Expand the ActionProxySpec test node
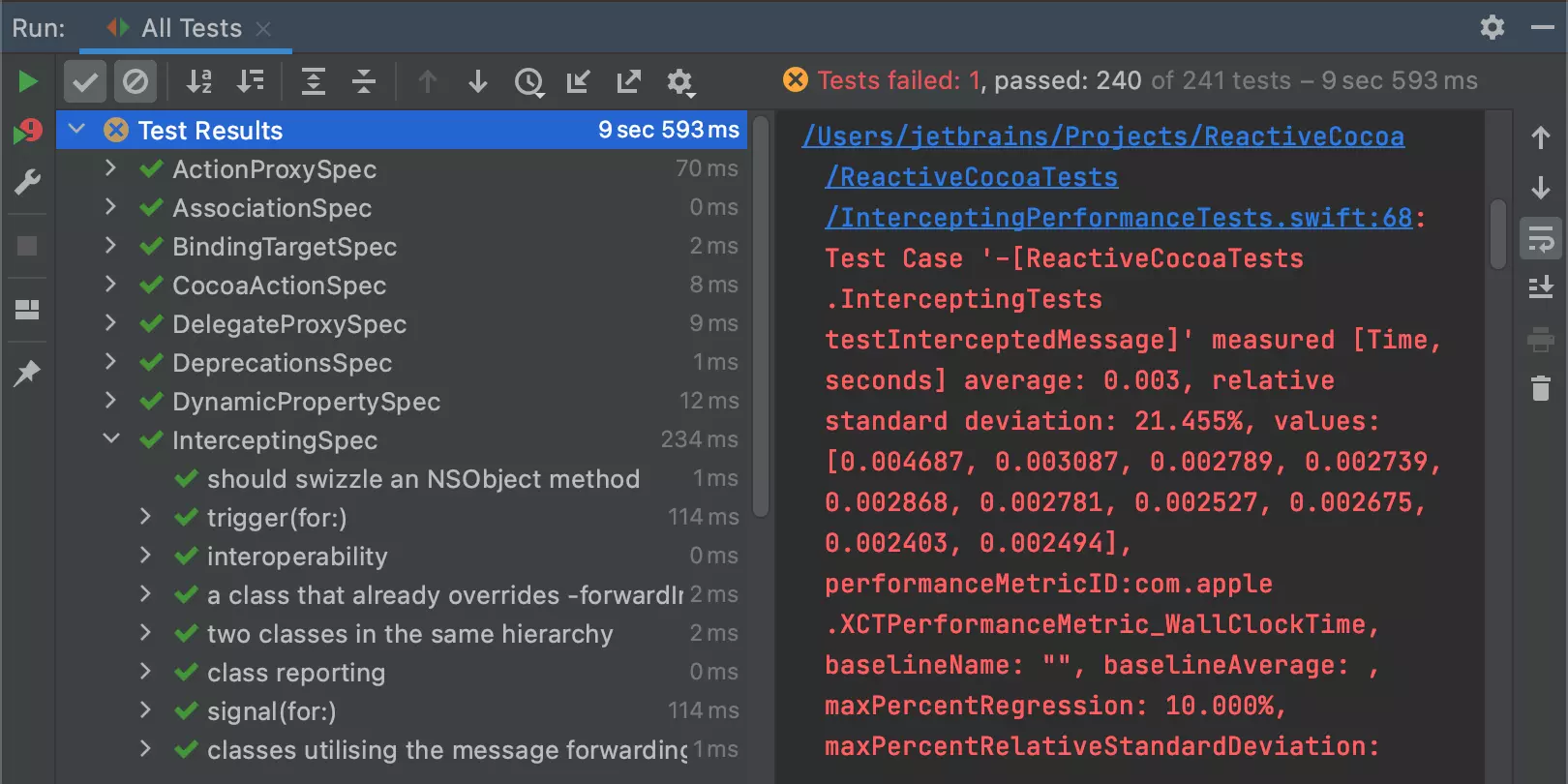This screenshot has height=784, width=1568. pos(111,168)
